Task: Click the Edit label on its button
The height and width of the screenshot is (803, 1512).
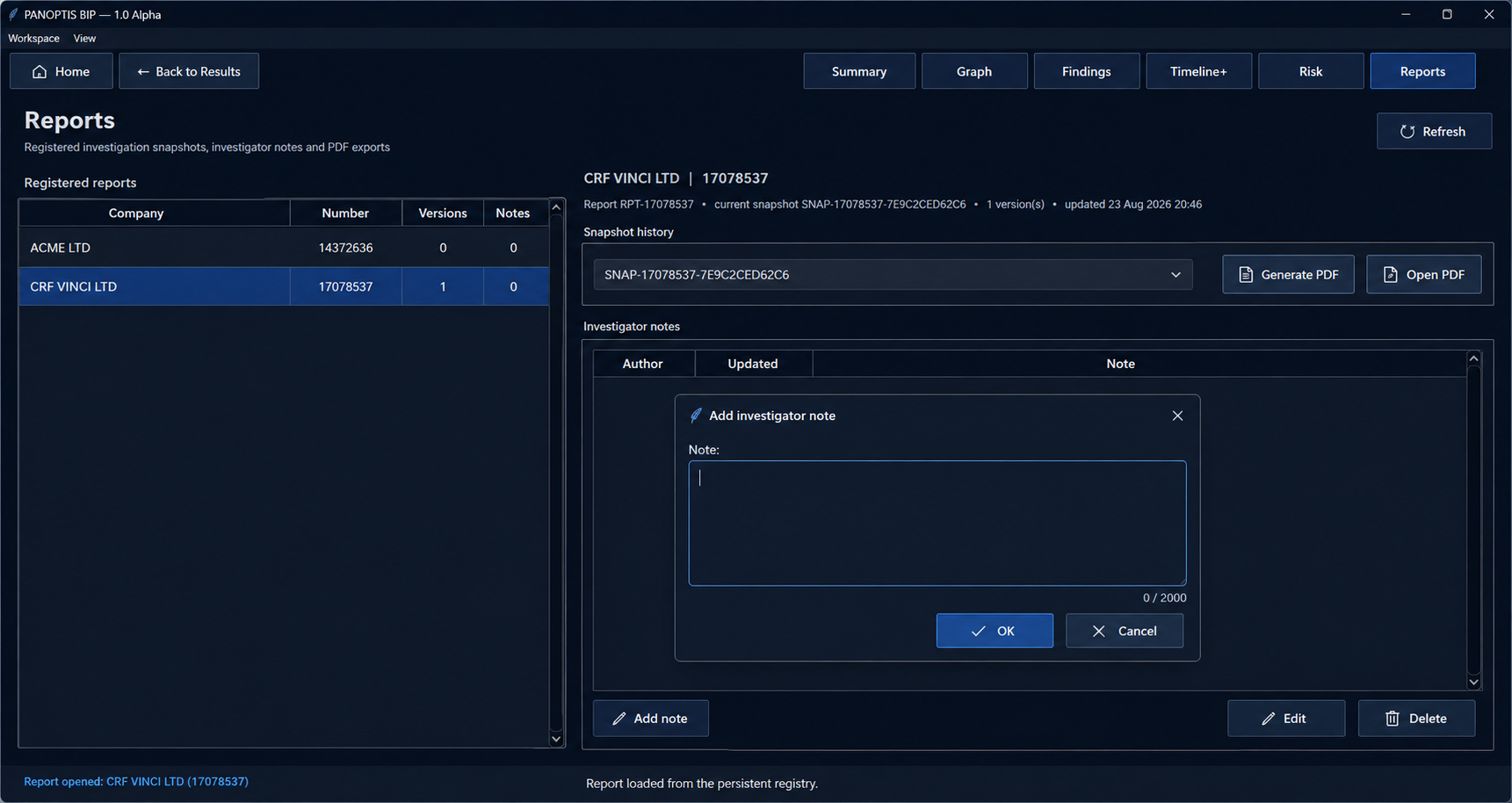Action: pyautogui.click(x=1295, y=719)
